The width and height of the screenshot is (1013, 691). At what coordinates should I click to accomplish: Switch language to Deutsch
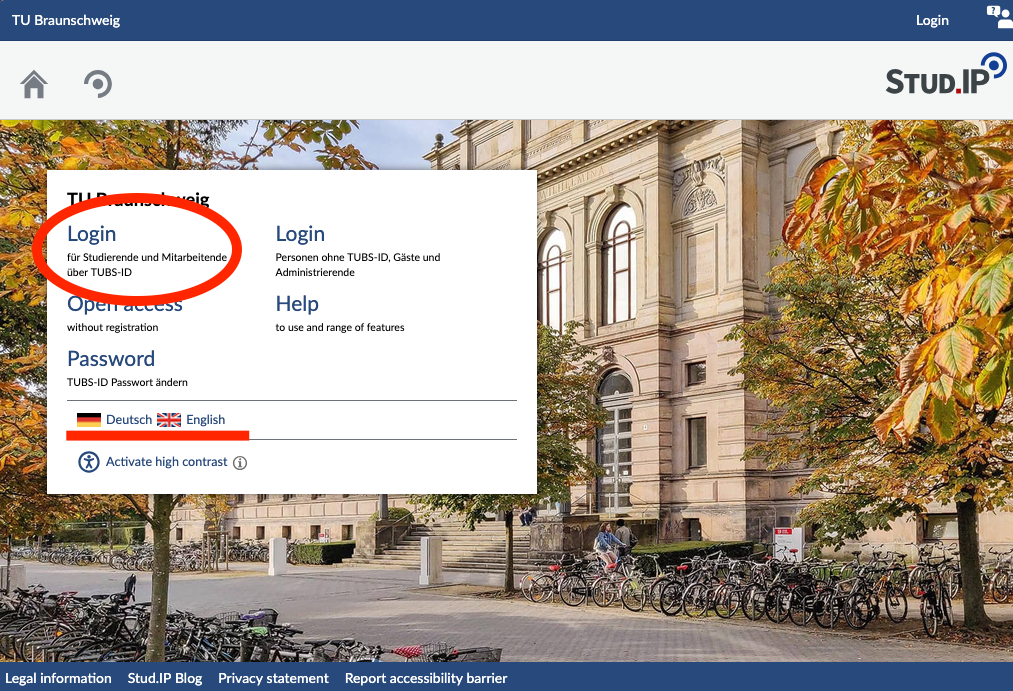[129, 420]
